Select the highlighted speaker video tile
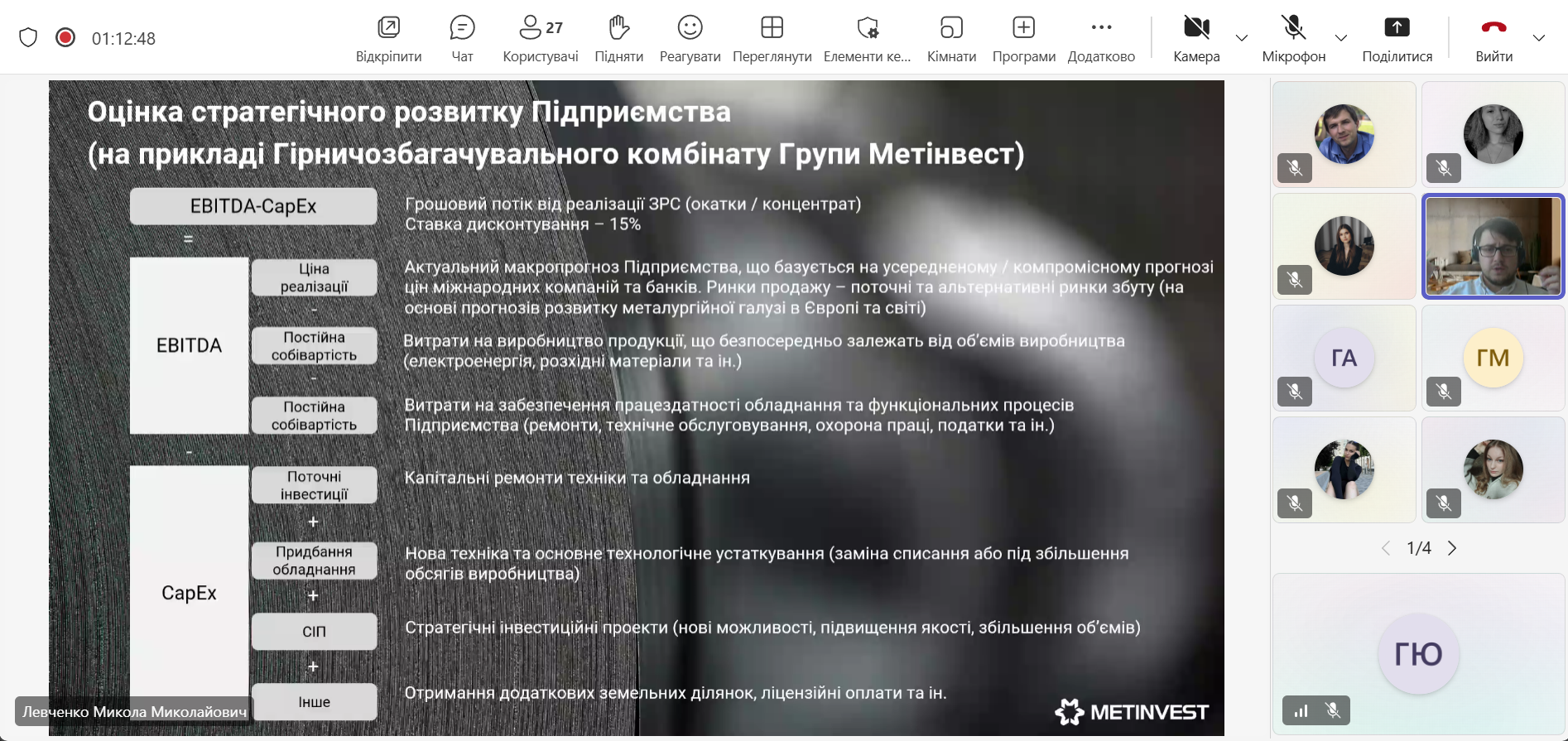Screen dimensions: 1568x741 click(1493, 247)
